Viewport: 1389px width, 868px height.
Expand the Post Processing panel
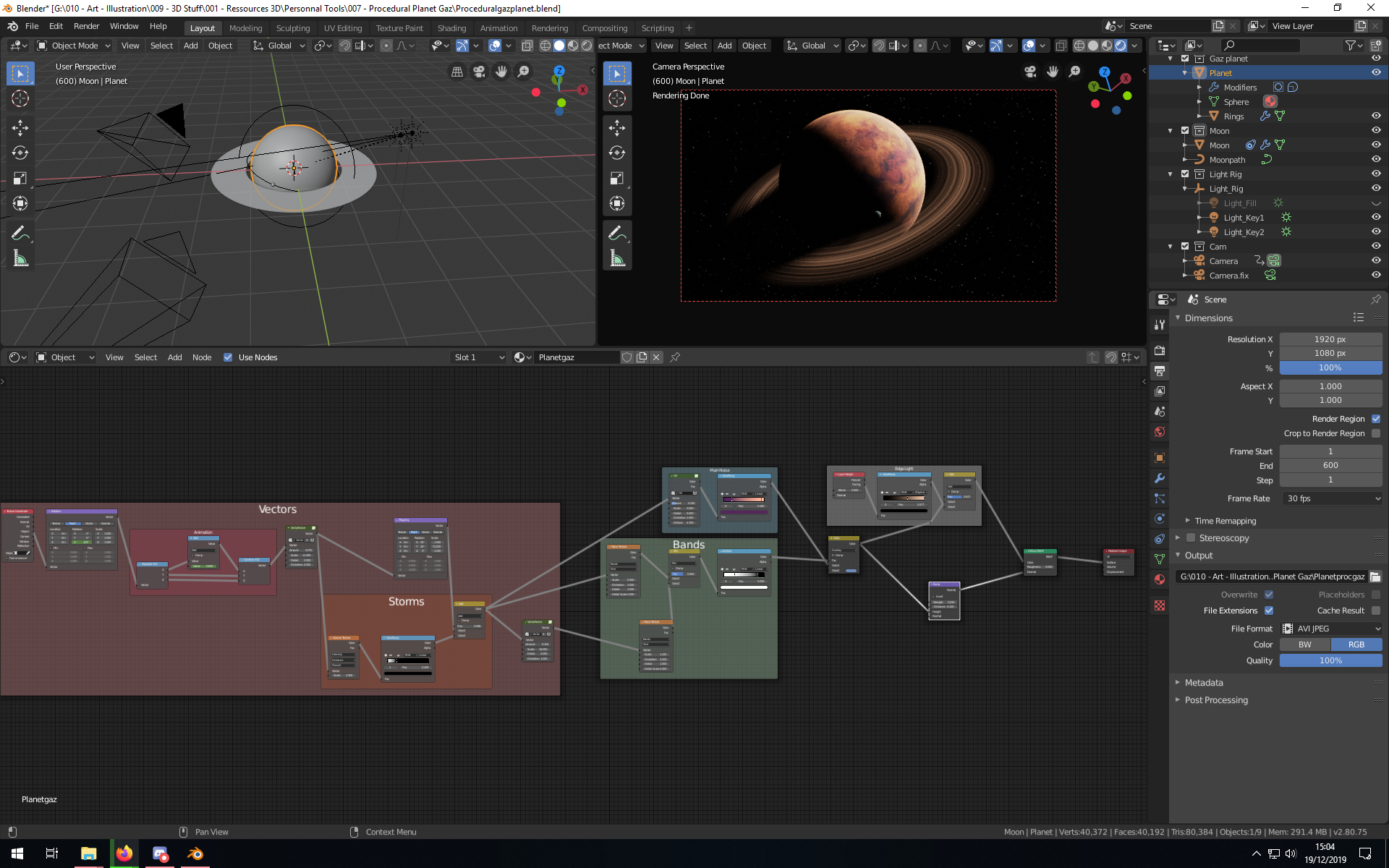(x=1216, y=700)
